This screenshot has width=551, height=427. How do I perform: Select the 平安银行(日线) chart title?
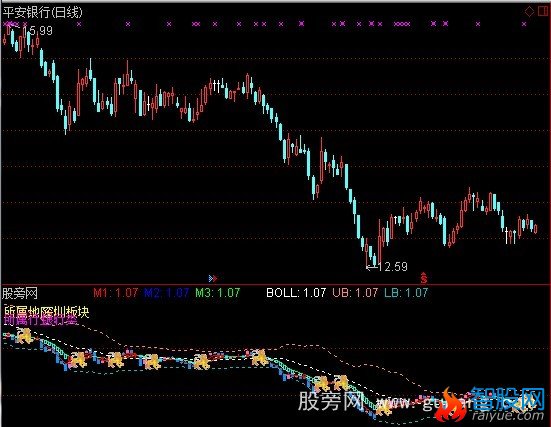[43, 12]
